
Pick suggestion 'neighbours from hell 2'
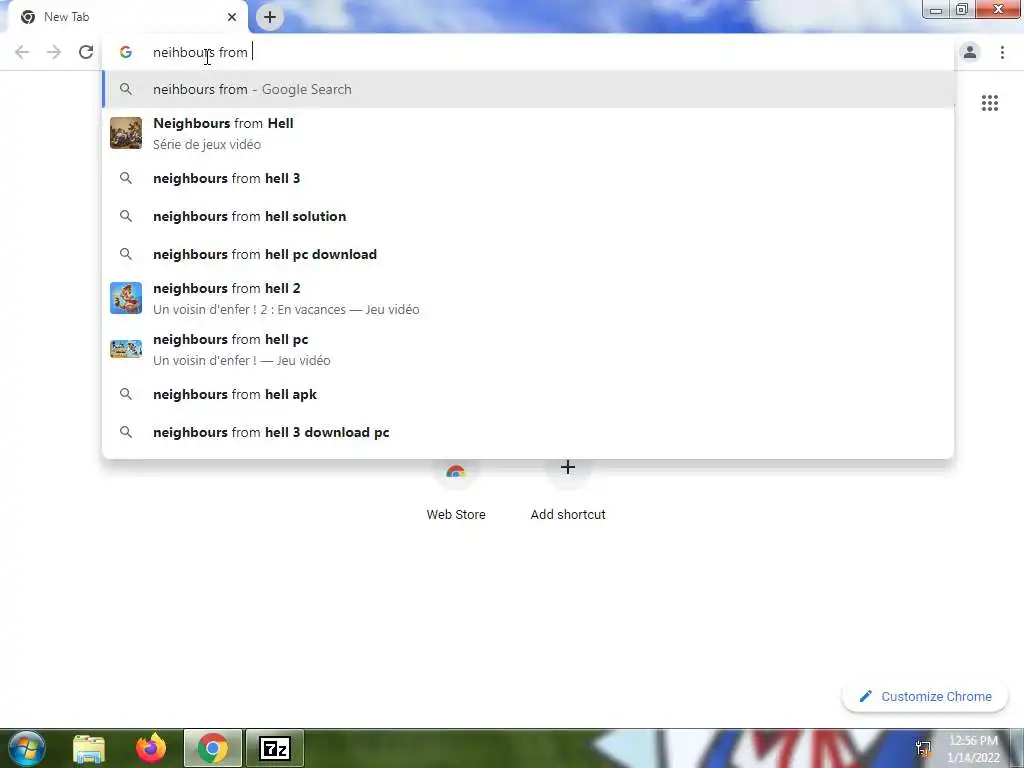coord(528,298)
